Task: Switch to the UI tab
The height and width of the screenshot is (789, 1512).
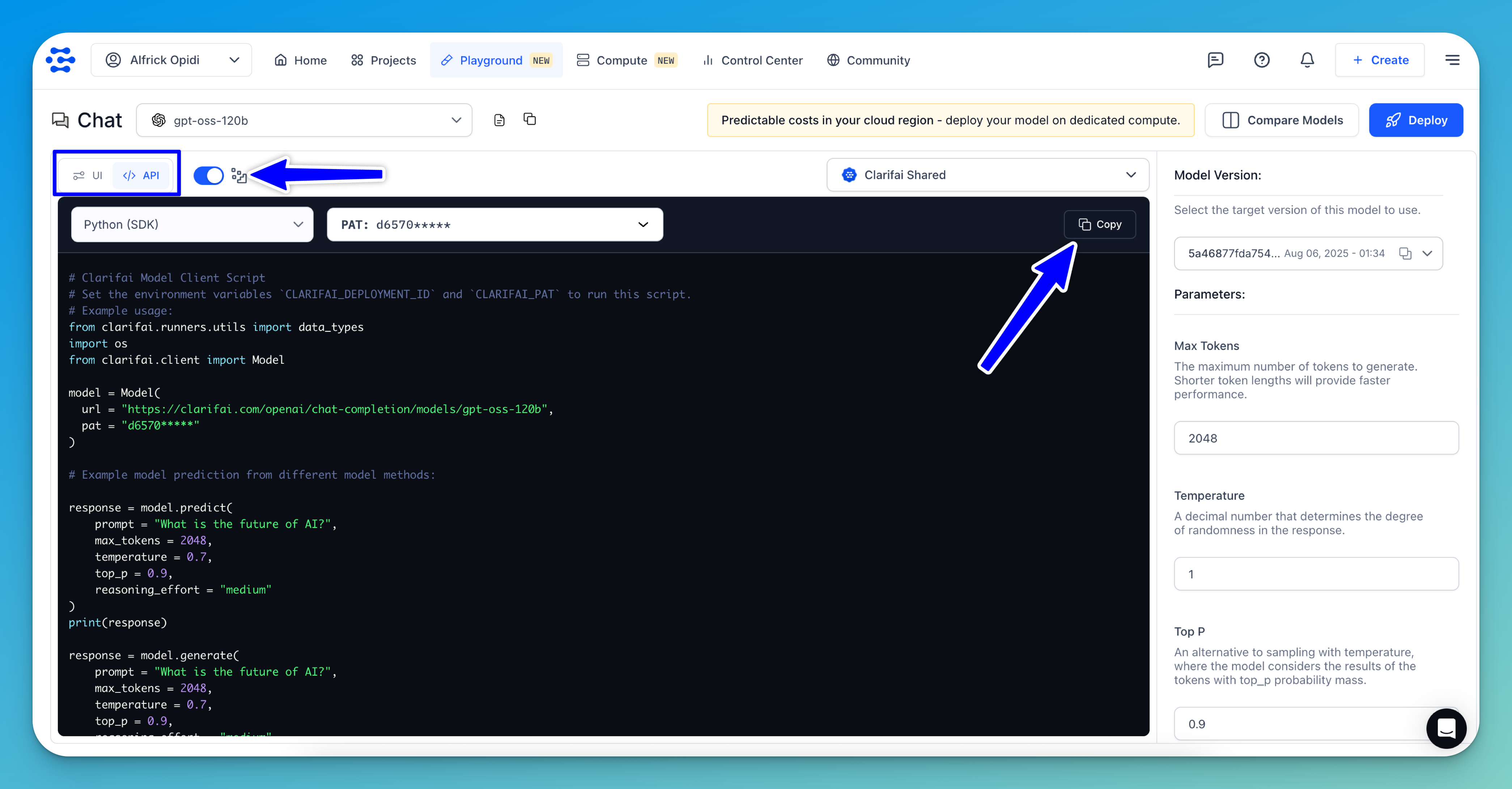Action: pyautogui.click(x=88, y=175)
